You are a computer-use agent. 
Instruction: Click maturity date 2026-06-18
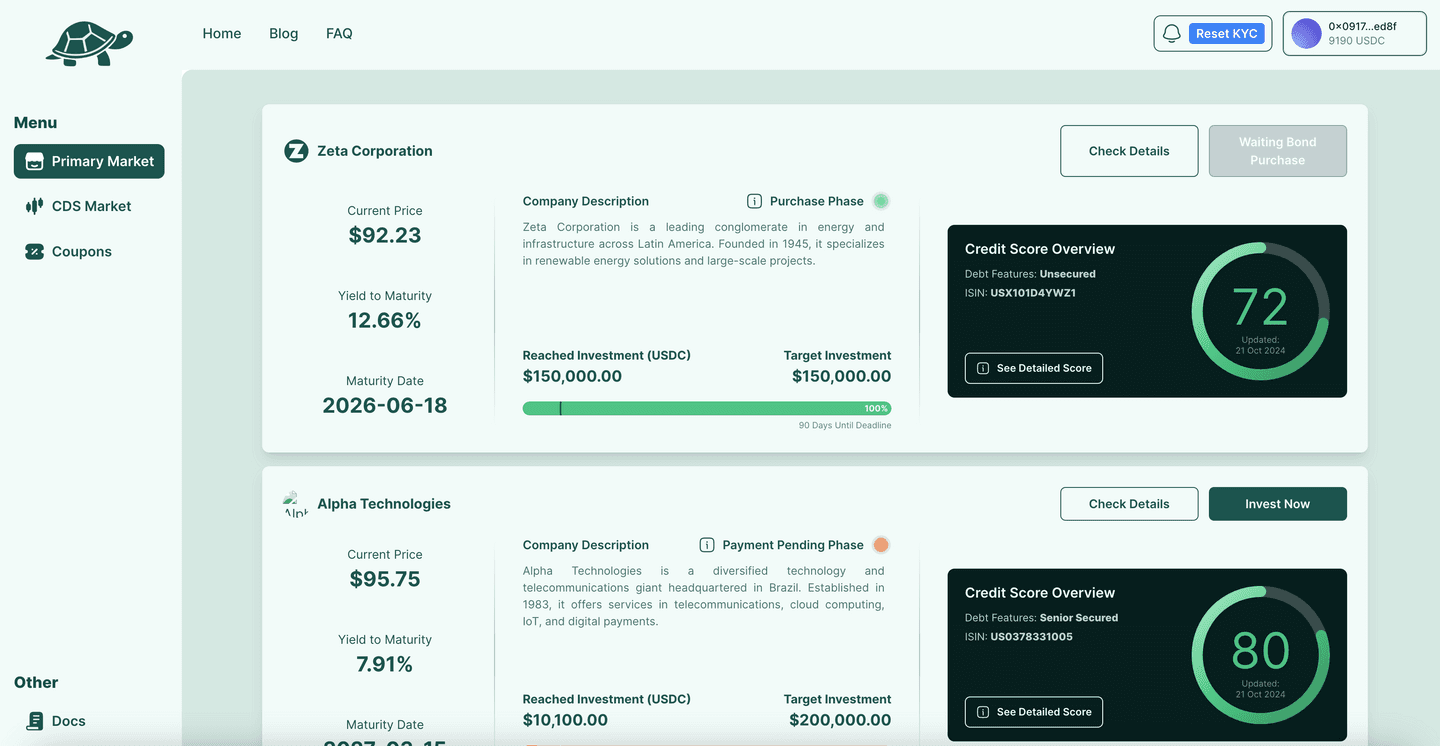tap(385, 405)
